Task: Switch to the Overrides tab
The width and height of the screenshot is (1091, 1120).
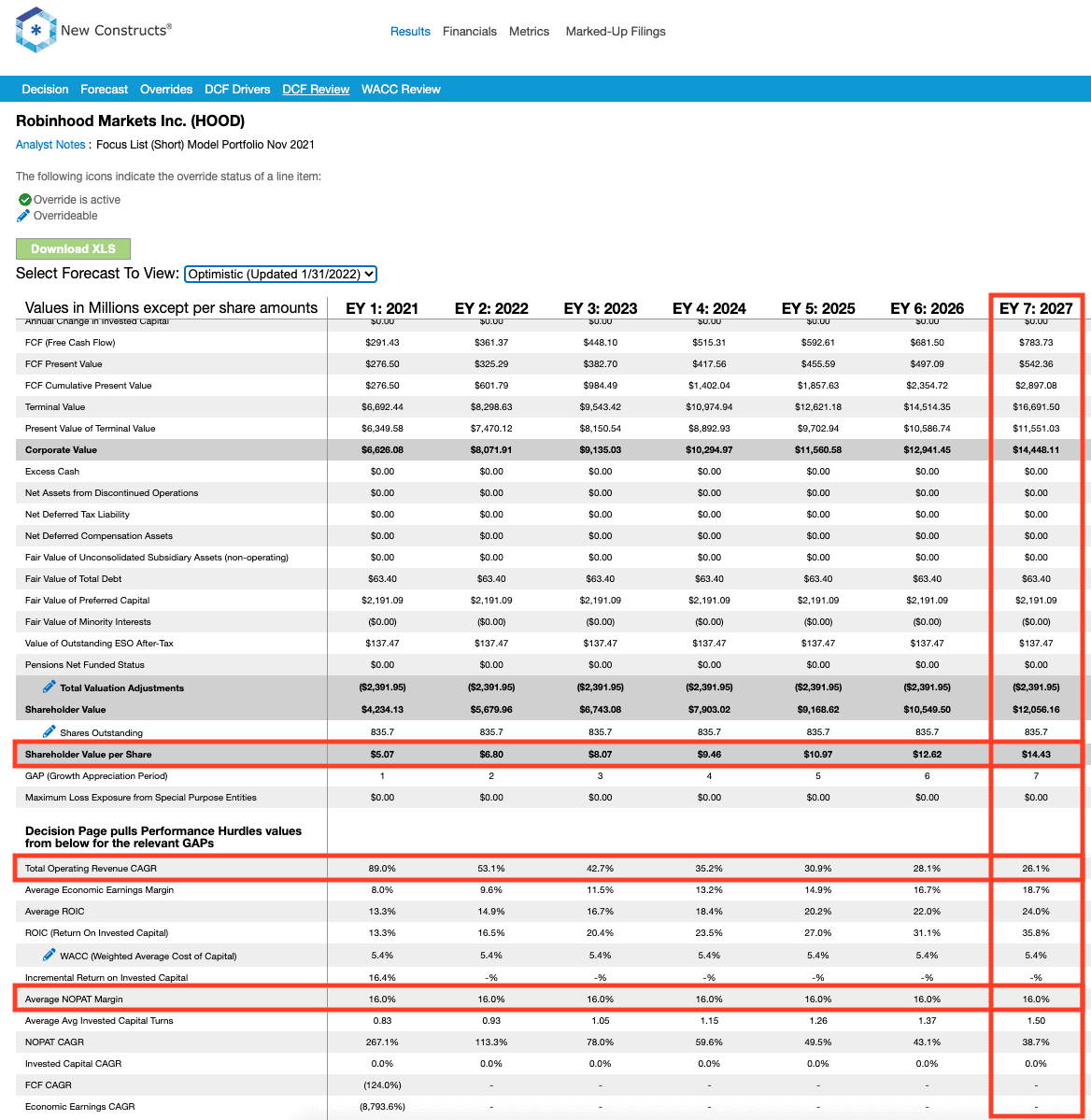Action: pyautogui.click(x=166, y=90)
